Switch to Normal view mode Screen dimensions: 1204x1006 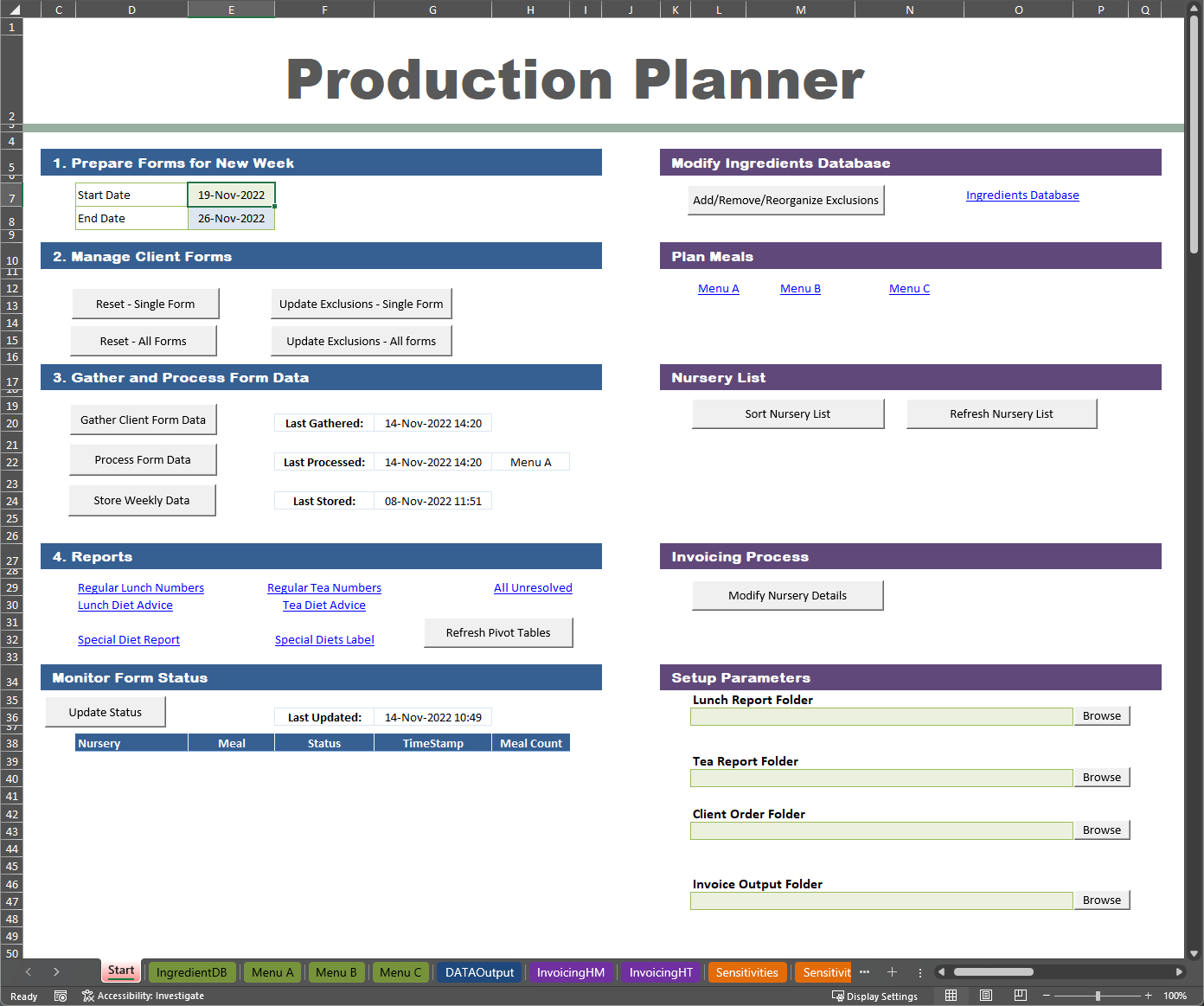(951, 995)
